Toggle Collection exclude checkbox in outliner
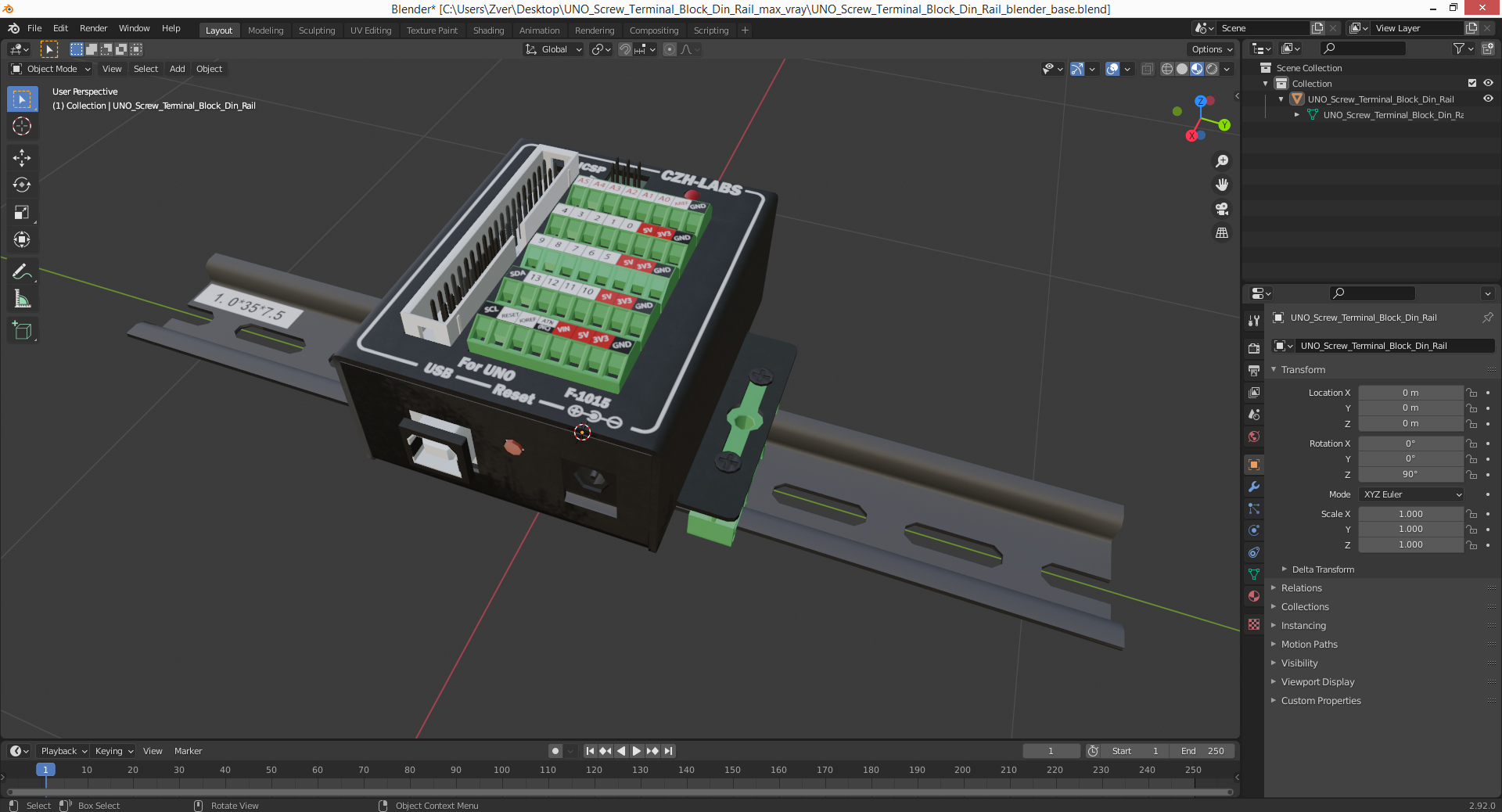 coord(1471,83)
